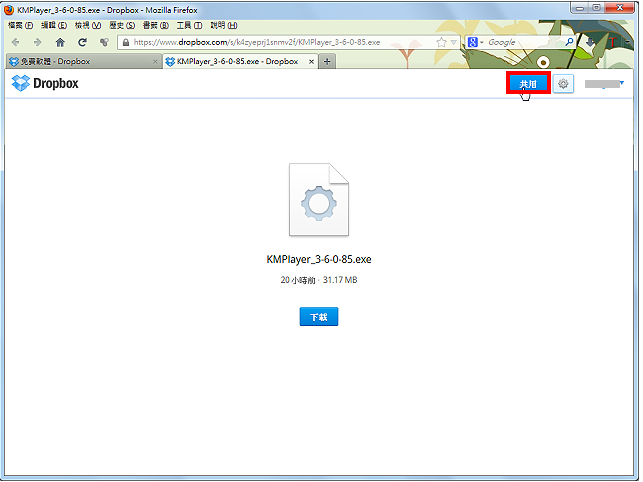
Task: Maximize the Firefox window
Action: 597,7
